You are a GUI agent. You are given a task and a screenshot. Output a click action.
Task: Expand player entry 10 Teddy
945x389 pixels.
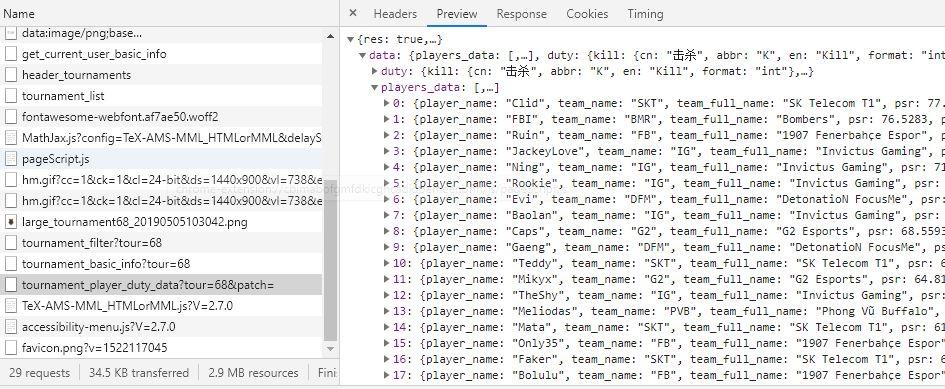tap(386, 264)
